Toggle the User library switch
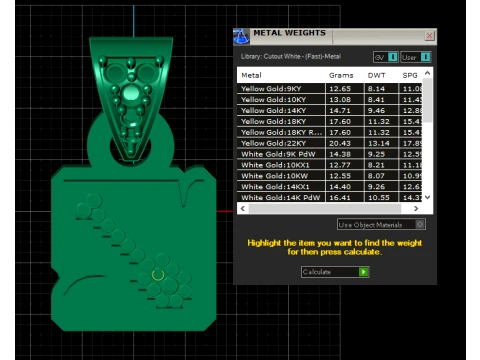This screenshot has width=480, height=360. [416, 57]
